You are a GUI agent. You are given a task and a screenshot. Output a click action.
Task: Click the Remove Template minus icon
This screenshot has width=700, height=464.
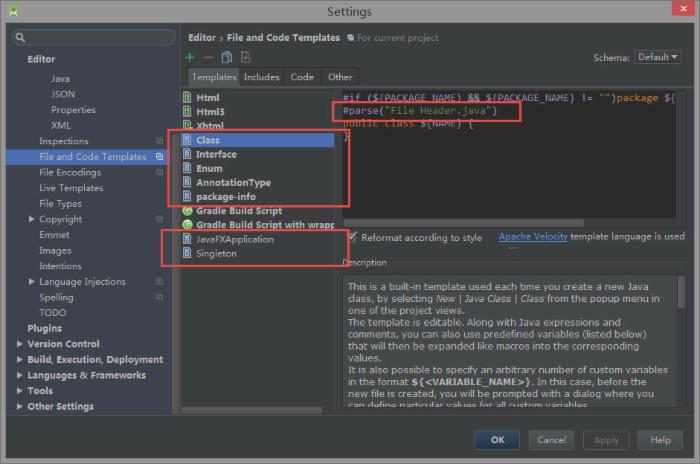tap(208, 57)
